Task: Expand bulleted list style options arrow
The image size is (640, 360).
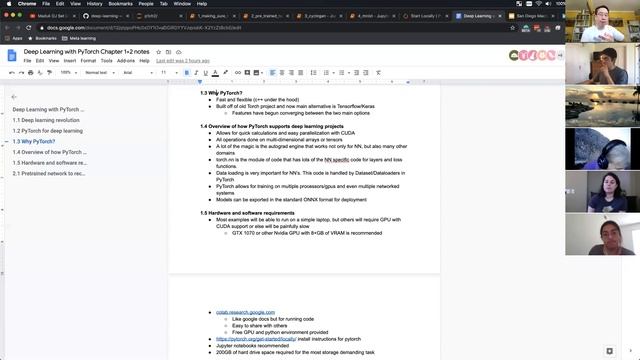Action: click(349, 73)
